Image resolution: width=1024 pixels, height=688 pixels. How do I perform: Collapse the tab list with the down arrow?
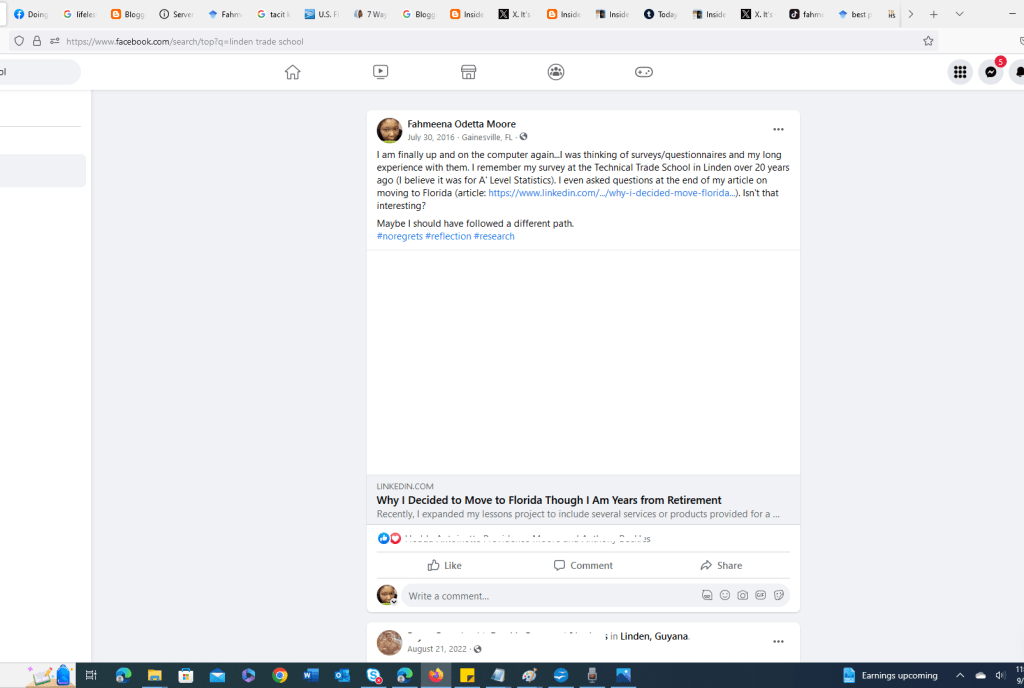[x=959, y=14]
